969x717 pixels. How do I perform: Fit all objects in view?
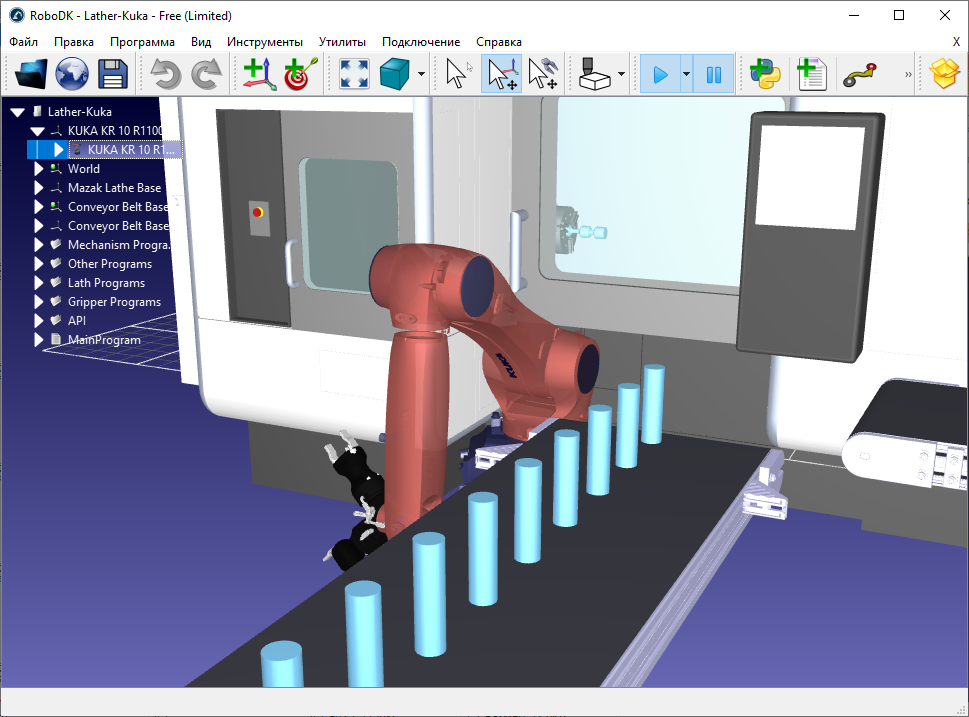point(354,74)
